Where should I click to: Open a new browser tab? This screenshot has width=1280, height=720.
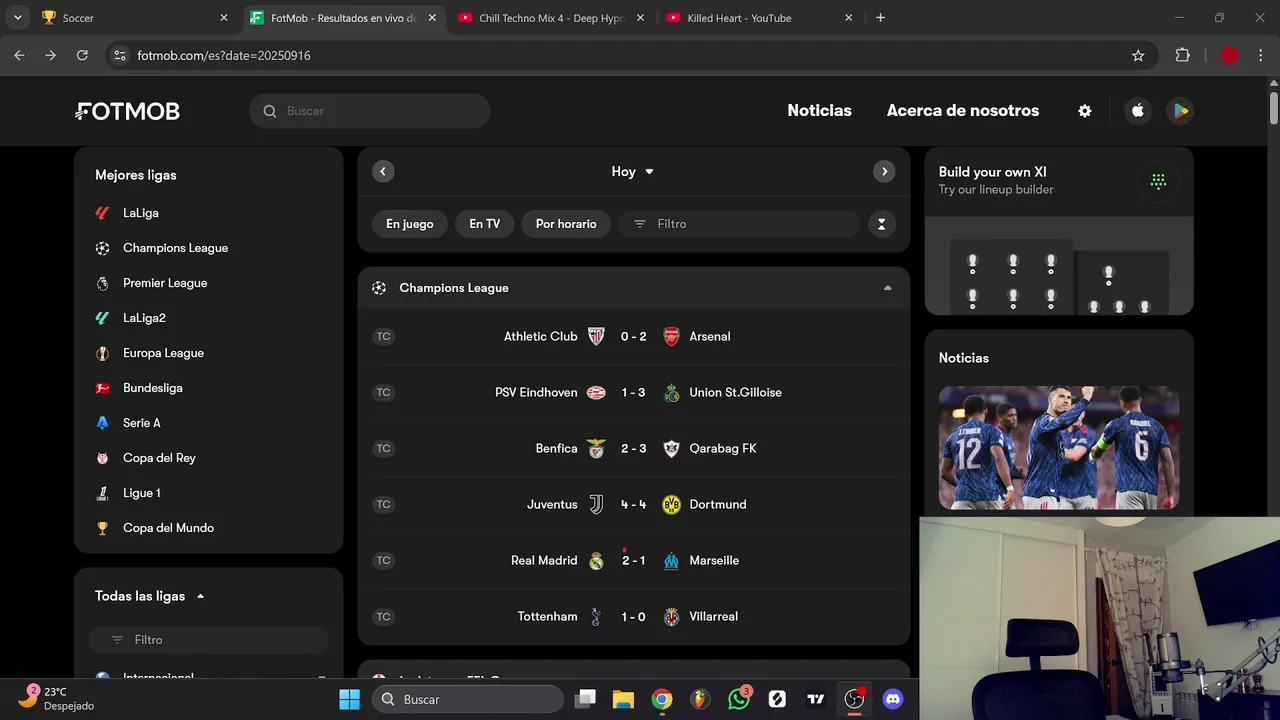(880, 18)
